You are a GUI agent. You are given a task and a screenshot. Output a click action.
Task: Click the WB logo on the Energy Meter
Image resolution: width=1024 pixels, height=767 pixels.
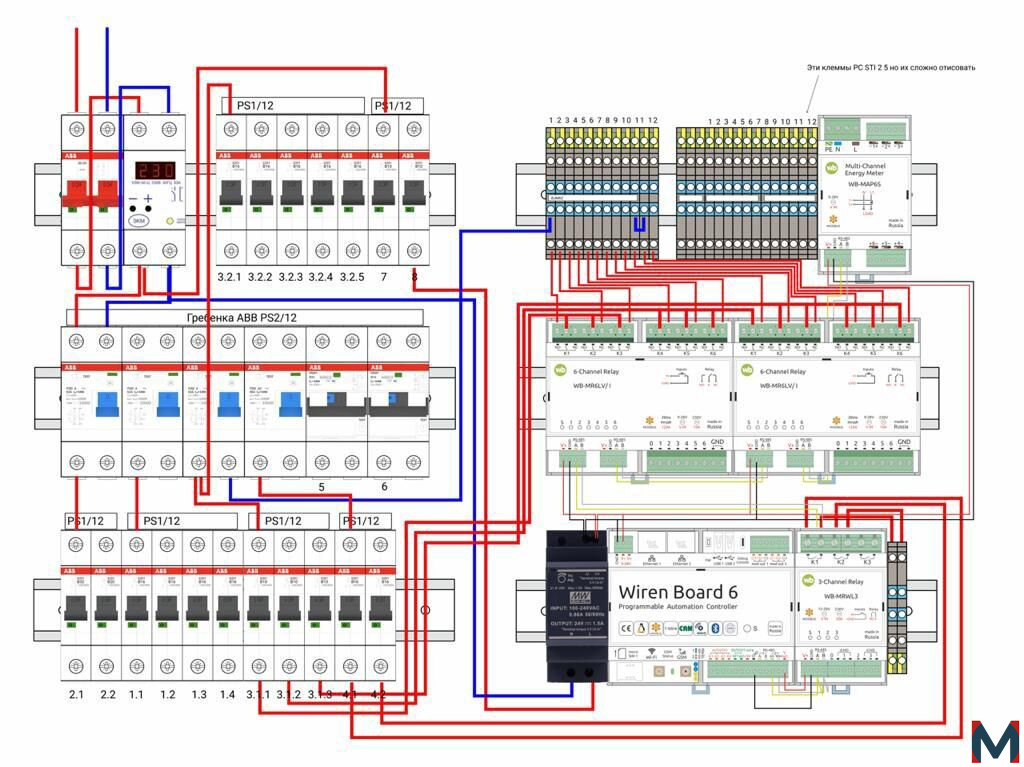832,168
